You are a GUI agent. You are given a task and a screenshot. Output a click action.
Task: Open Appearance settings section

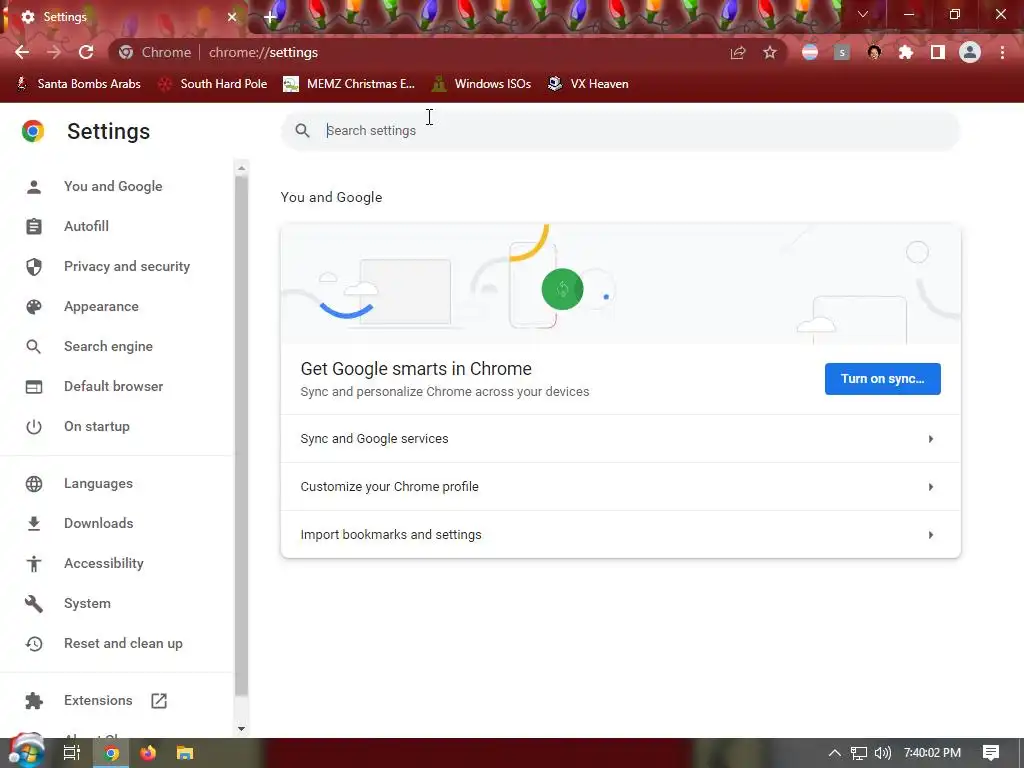(x=101, y=306)
